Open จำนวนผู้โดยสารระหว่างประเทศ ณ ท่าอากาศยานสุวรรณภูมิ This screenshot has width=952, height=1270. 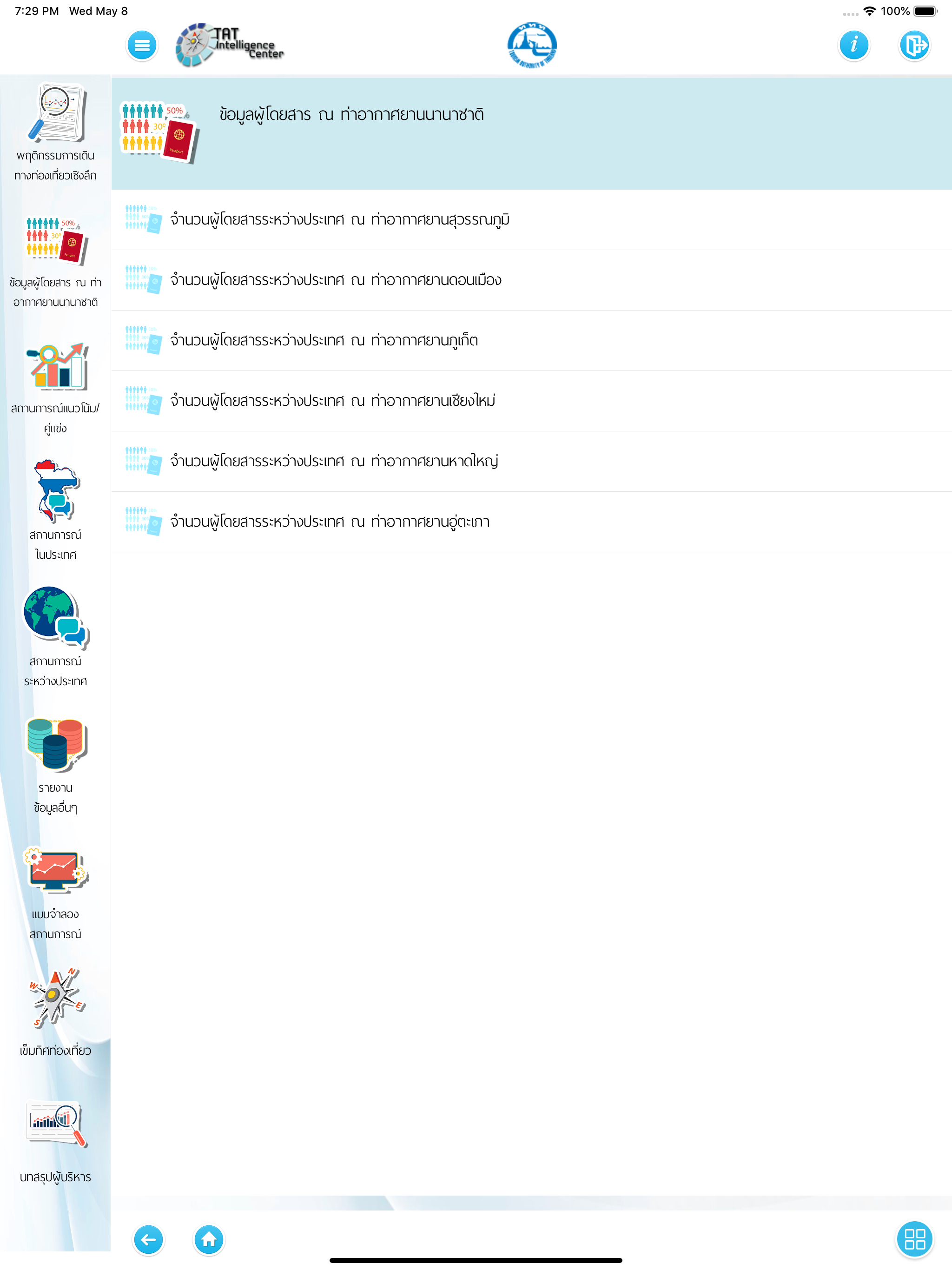(531, 220)
